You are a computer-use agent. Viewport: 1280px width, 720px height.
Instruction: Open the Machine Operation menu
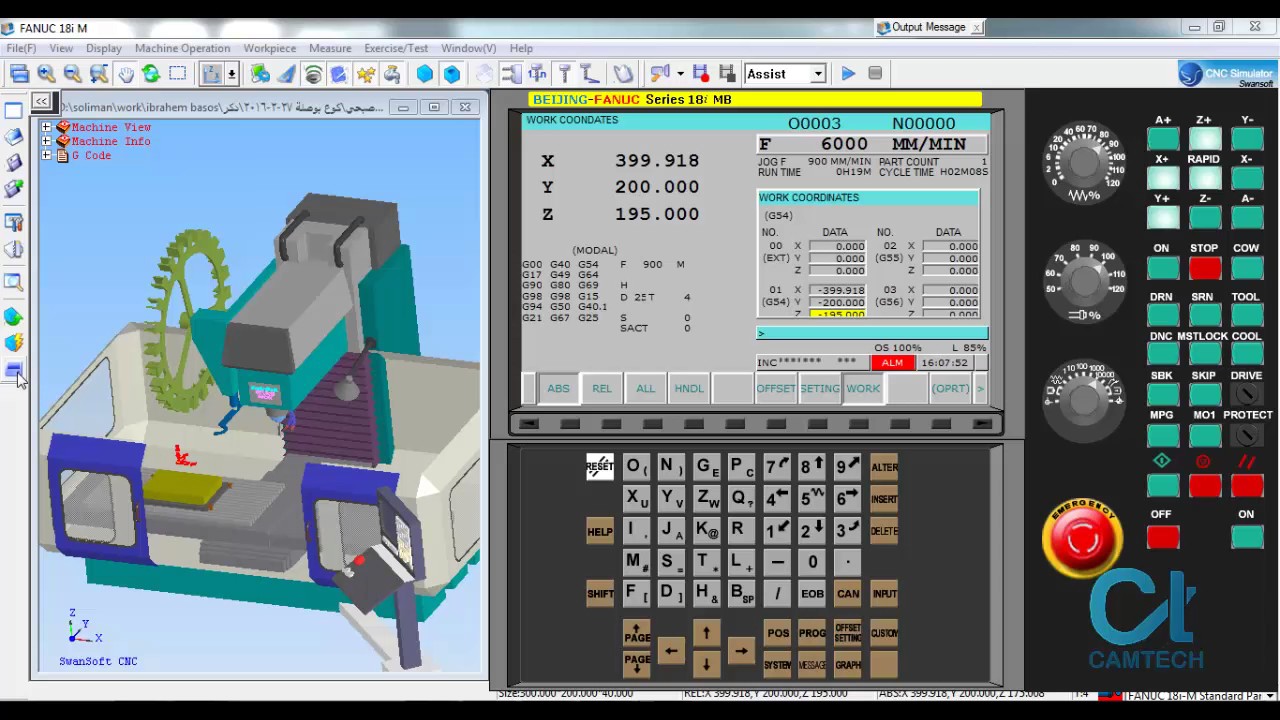(182, 48)
